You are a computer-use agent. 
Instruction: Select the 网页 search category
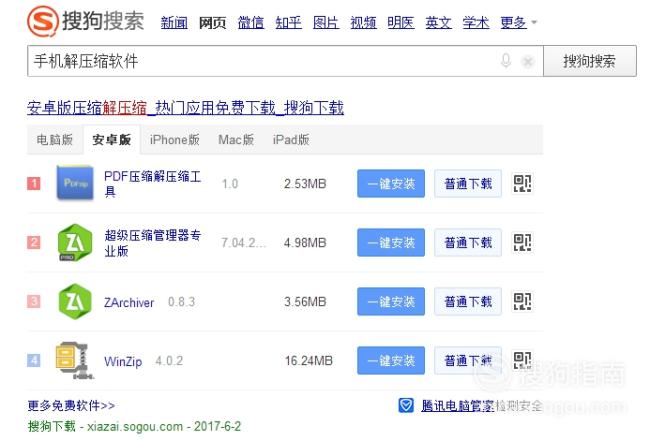(212, 22)
